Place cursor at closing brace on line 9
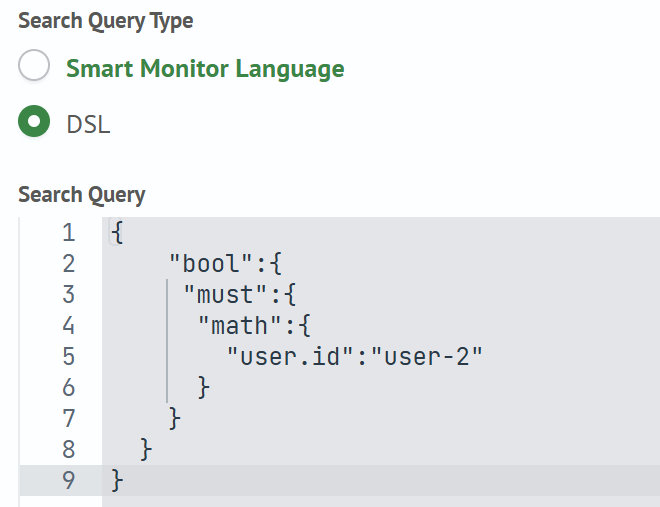The width and height of the screenshot is (660, 507). [x=117, y=480]
